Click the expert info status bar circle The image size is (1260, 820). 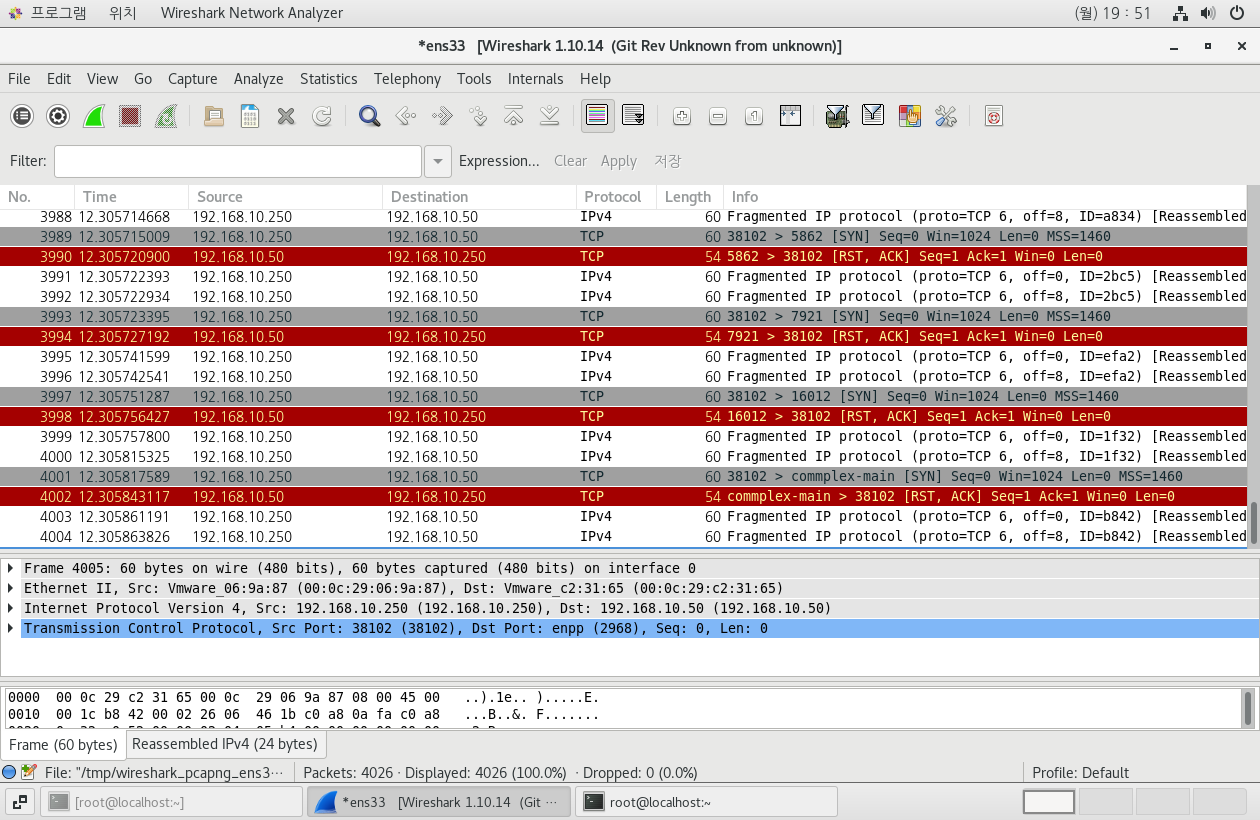pyautogui.click(x=9, y=772)
